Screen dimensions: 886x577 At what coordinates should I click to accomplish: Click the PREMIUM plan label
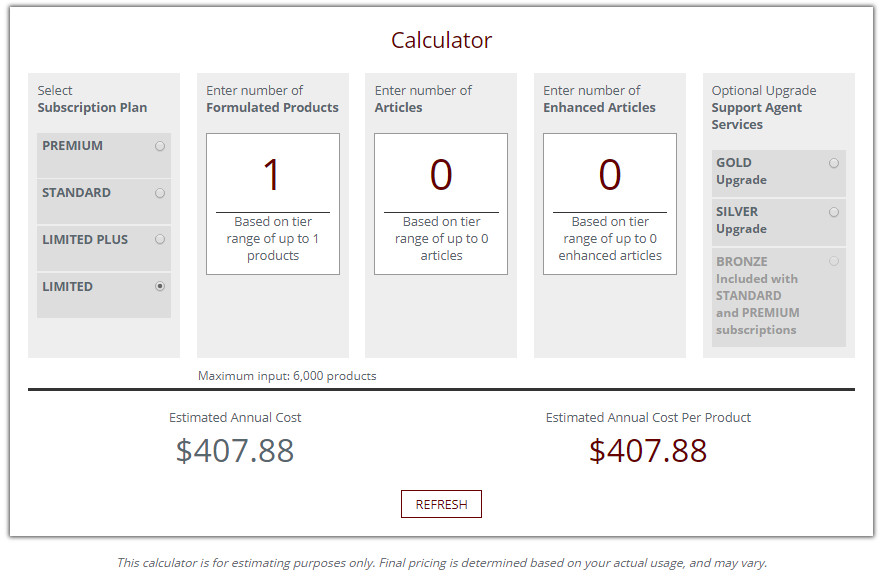coord(72,146)
